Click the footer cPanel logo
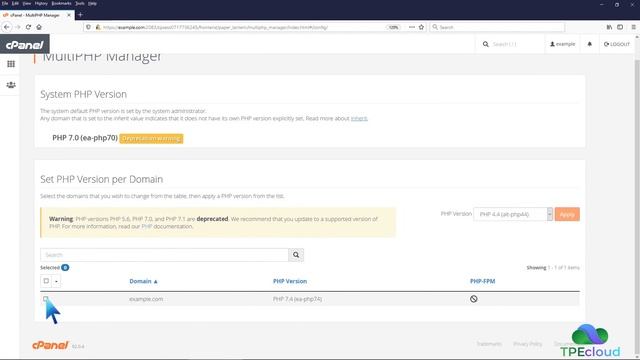 tap(50, 345)
